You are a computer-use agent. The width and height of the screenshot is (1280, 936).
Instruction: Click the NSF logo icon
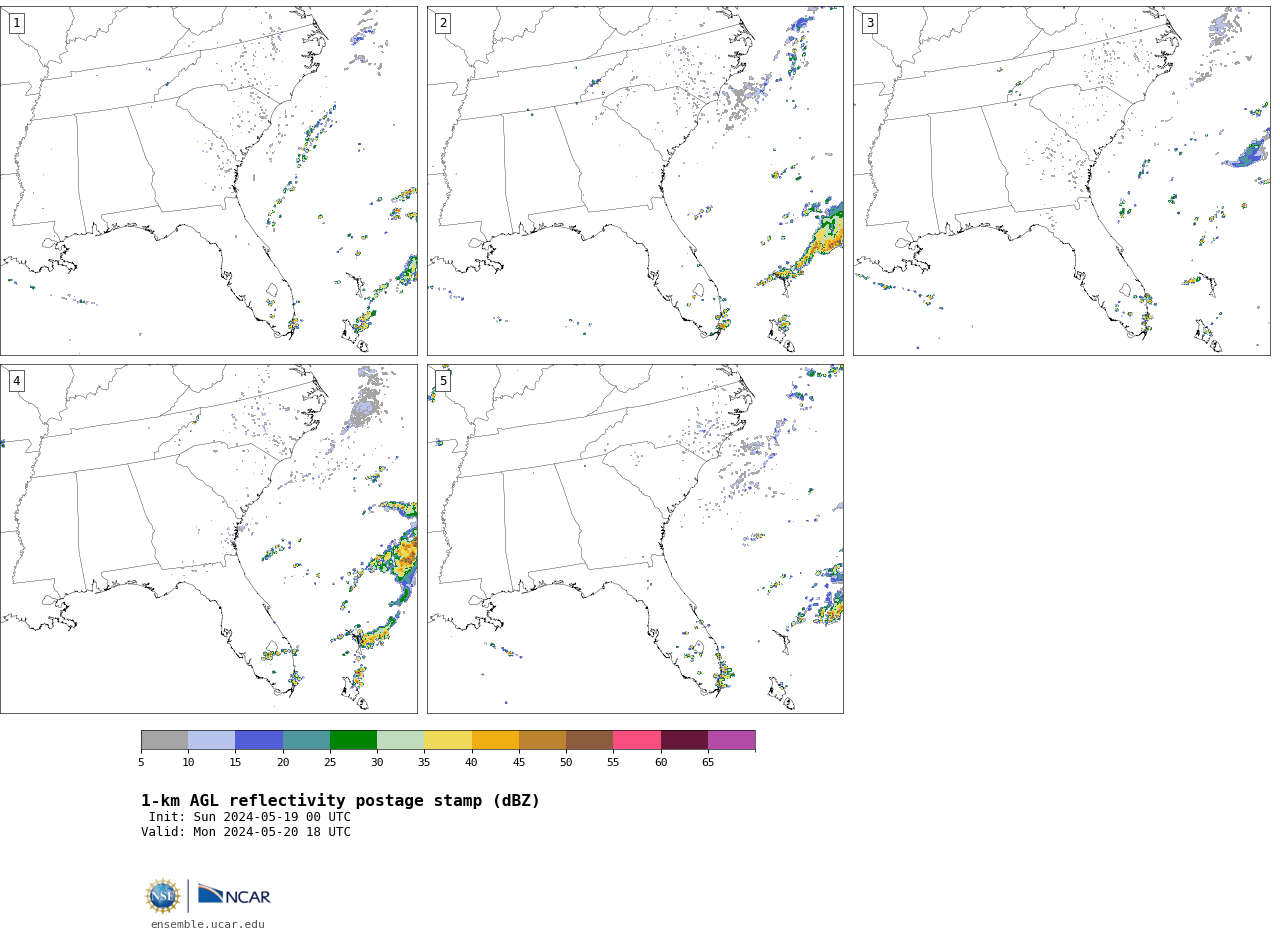coord(163,896)
